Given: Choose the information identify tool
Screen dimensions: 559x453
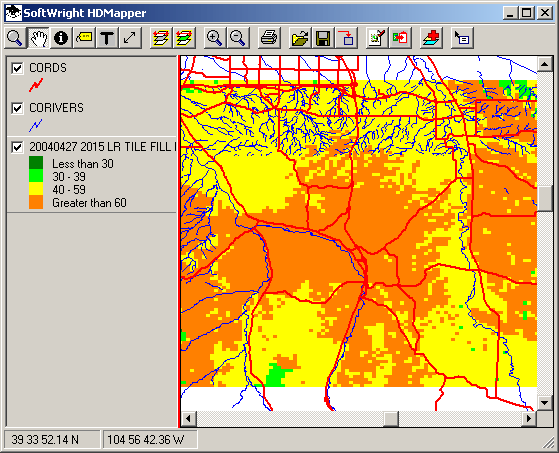Looking at the screenshot, I should (x=61, y=38).
